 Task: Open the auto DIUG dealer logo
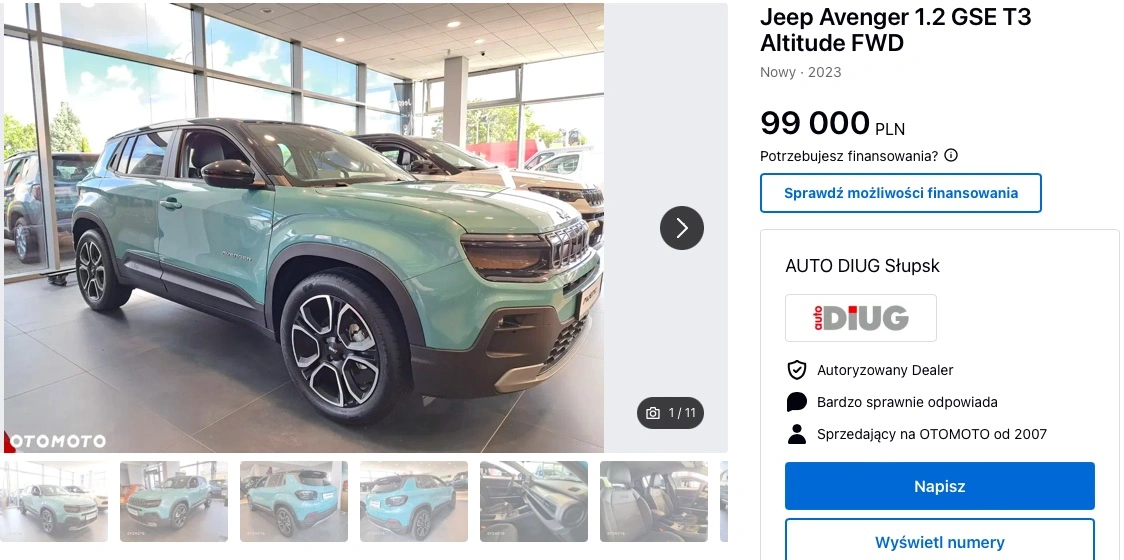[860, 318]
